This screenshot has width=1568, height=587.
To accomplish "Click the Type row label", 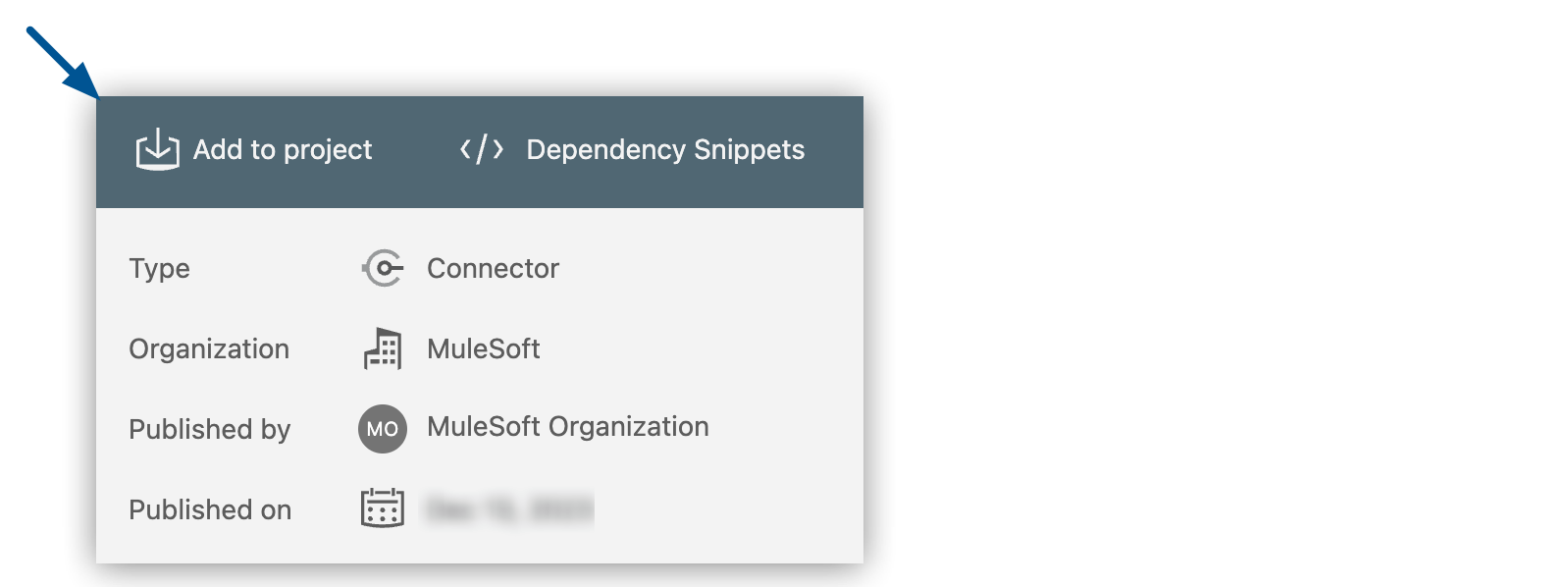I will click(x=158, y=267).
